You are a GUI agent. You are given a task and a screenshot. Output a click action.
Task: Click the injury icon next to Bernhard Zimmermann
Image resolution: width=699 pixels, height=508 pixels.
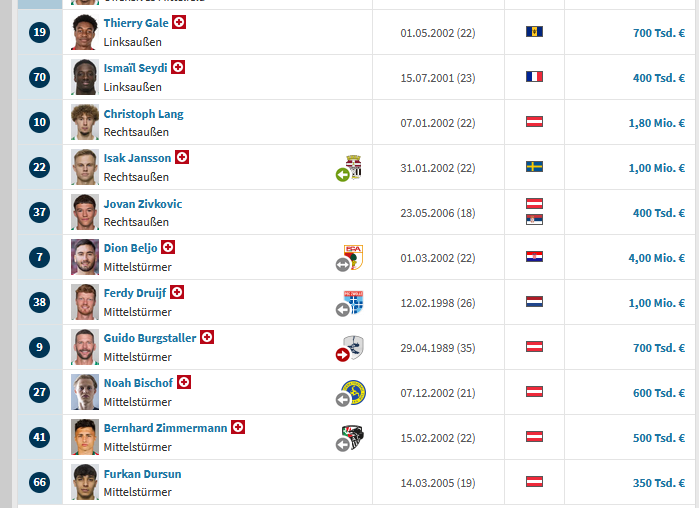(238, 427)
